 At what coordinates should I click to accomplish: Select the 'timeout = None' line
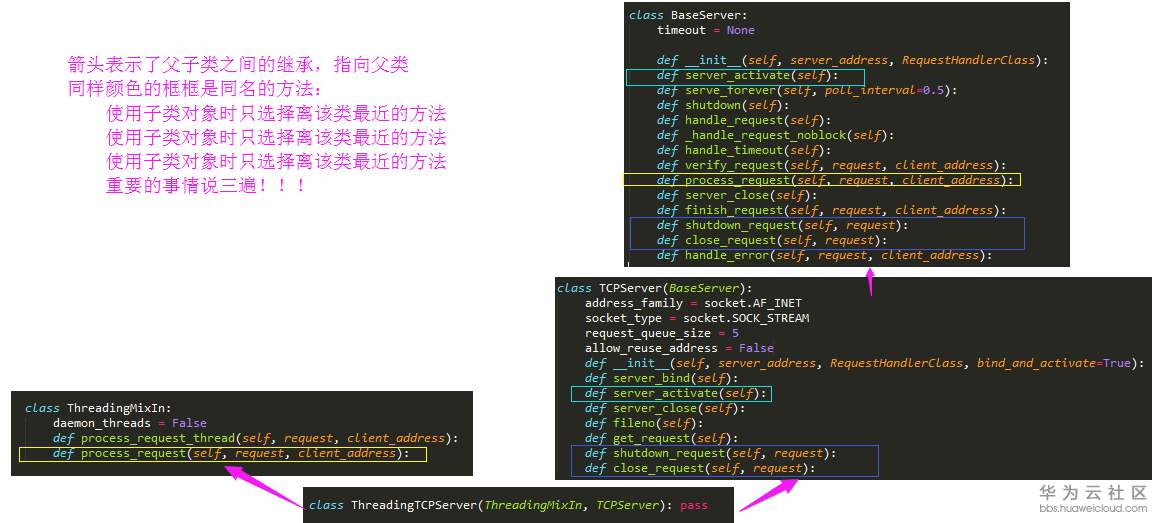click(x=706, y=30)
